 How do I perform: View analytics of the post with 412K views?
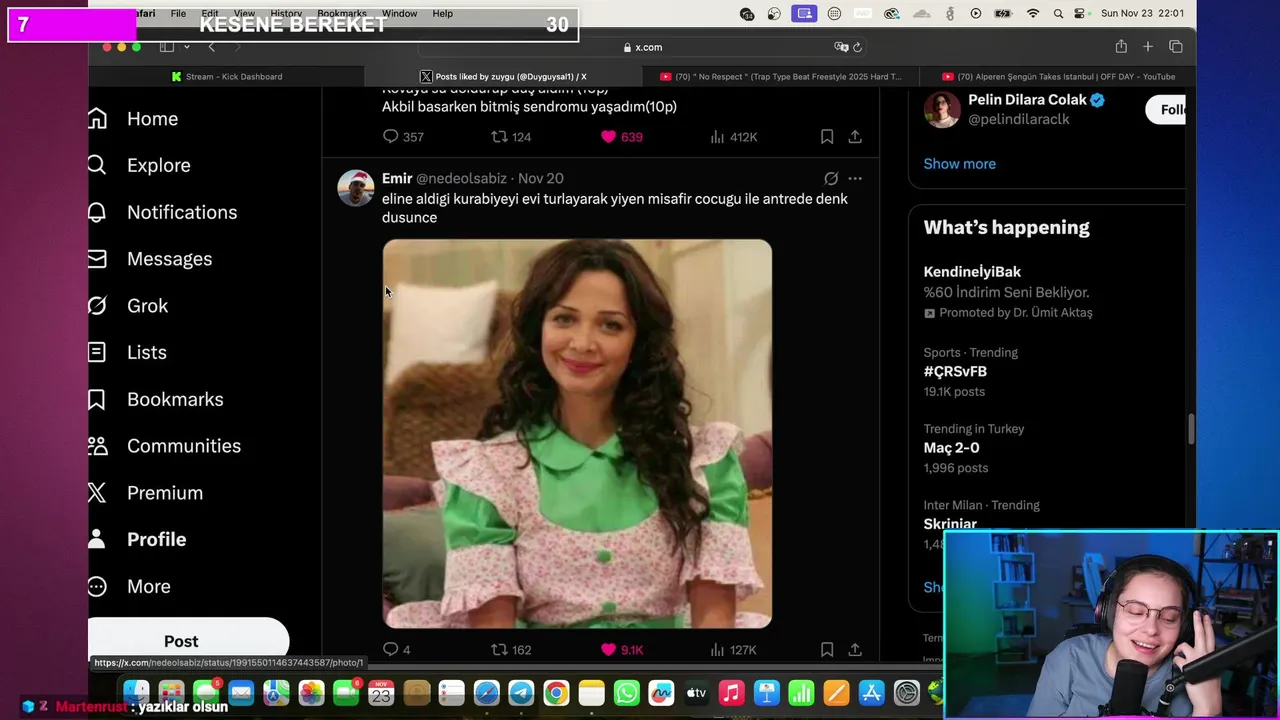point(733,136)
